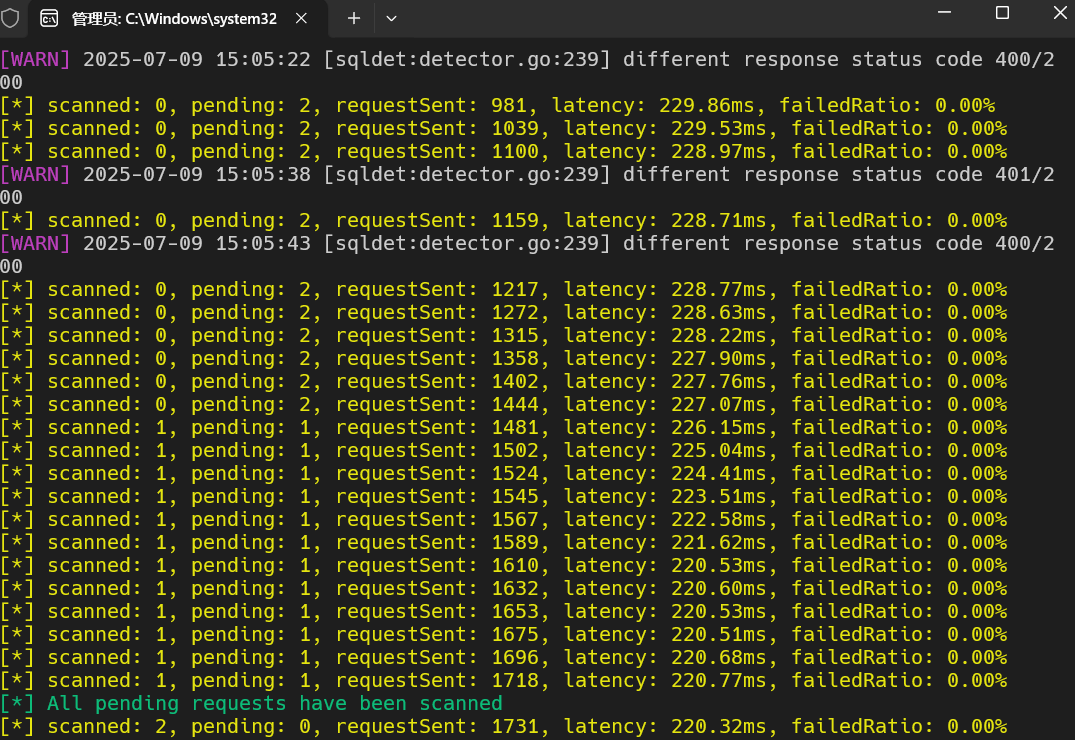Click the line with requestSent: 1444
Screen dimensions: 1075x740
tap(504, 404)
